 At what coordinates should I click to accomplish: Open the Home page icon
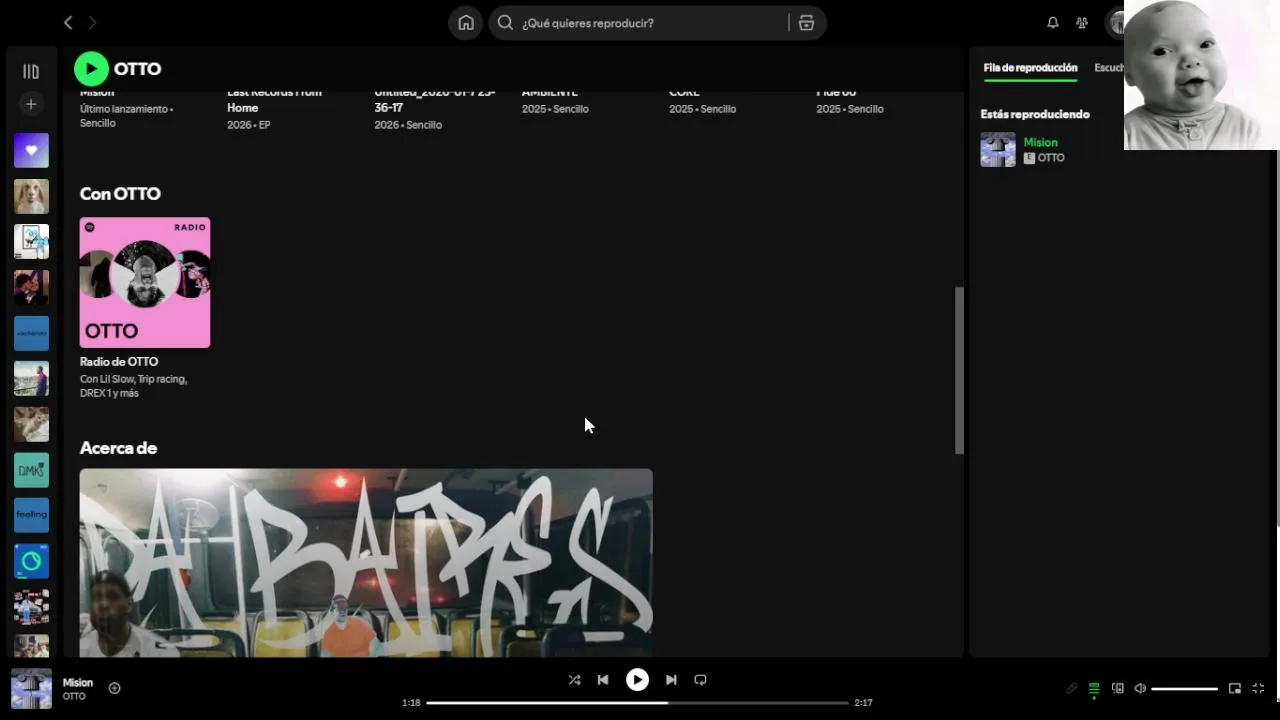click(x=466, y=23)
